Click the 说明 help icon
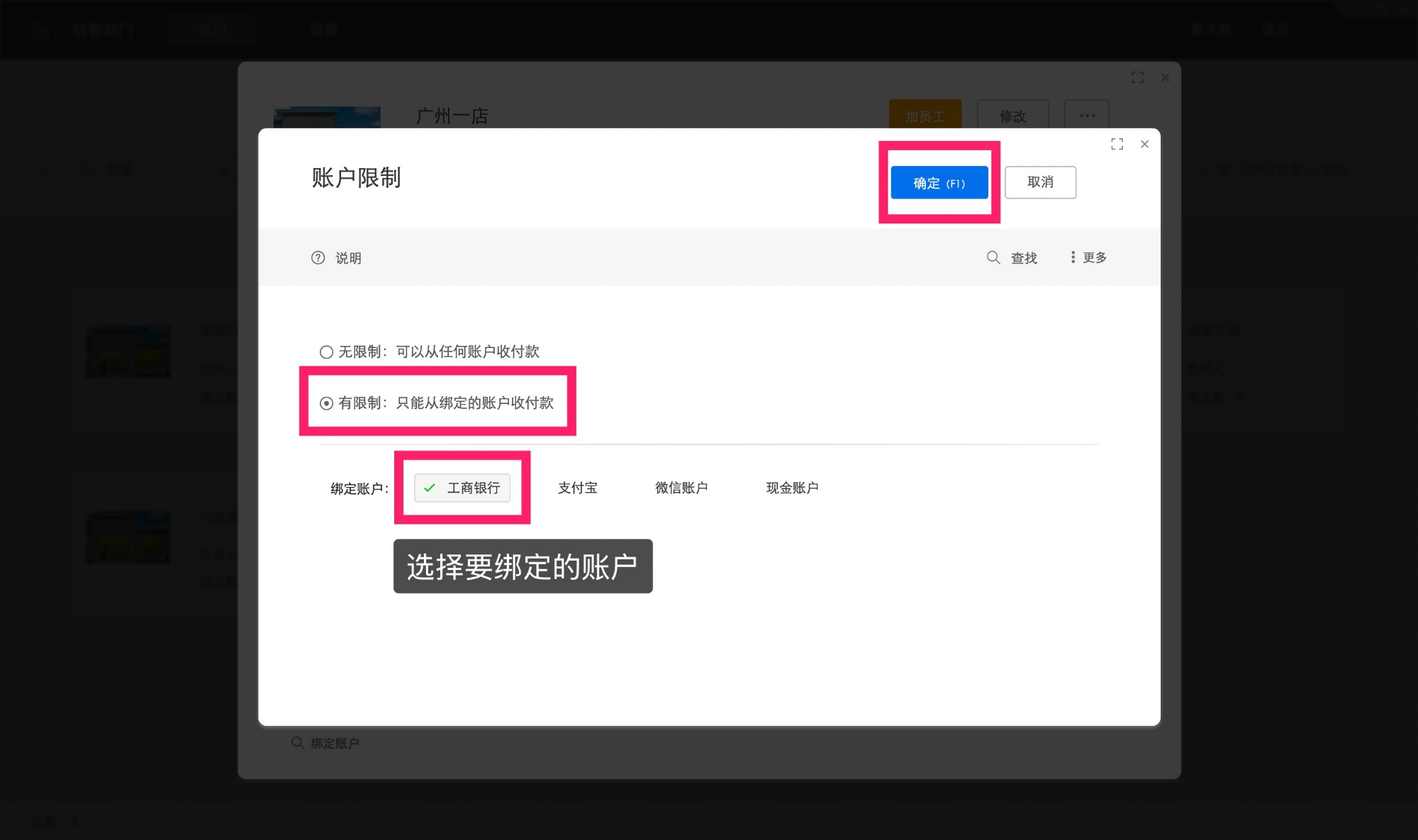 (x=318, y=257)
